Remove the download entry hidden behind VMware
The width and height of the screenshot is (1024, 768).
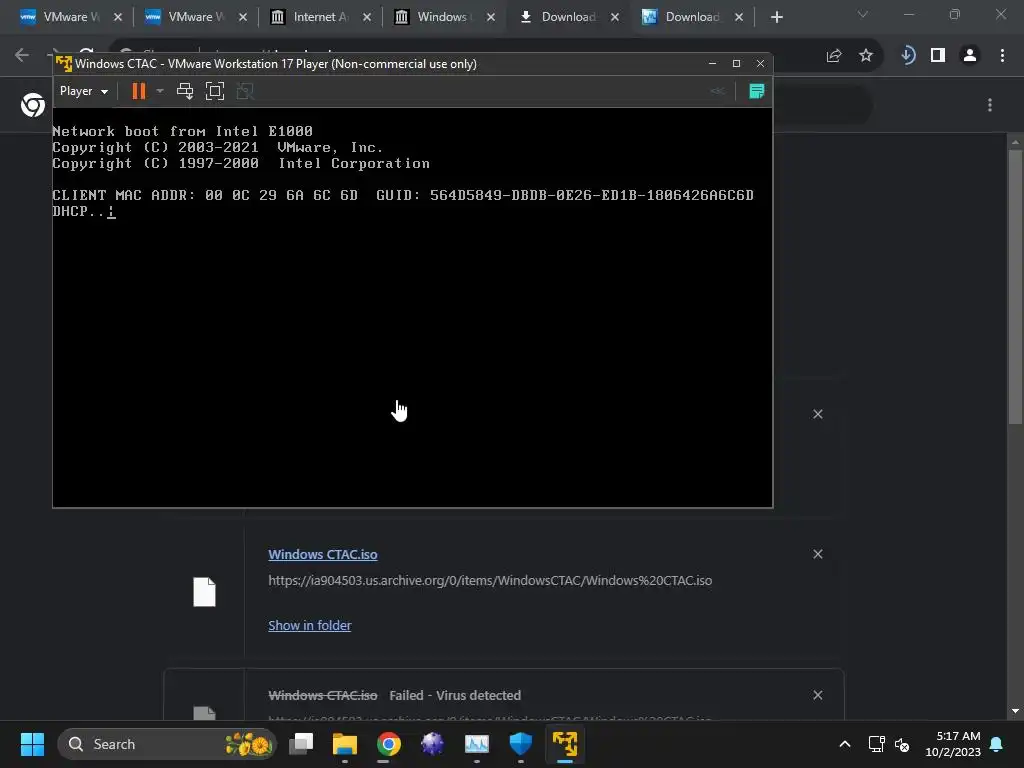click(818, 414)
